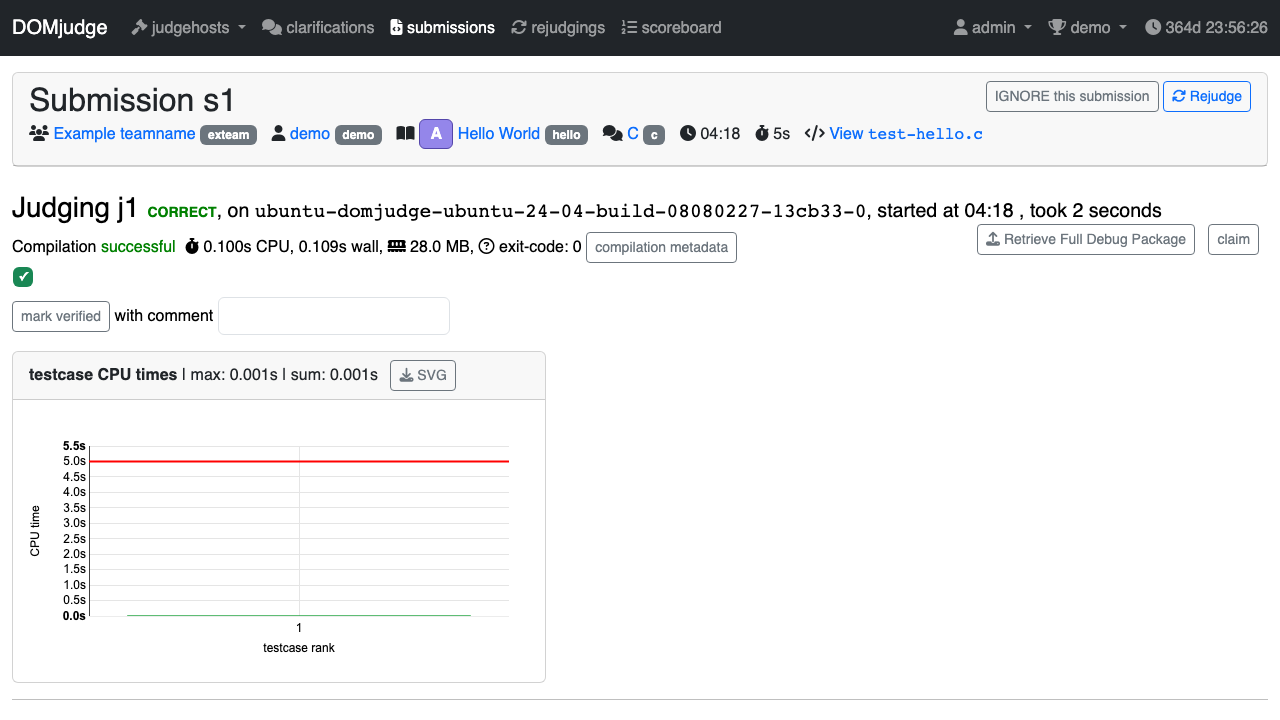Screen dimensions: 1280x720
Task: Click the hello problem badge
Action: (567, 134)
